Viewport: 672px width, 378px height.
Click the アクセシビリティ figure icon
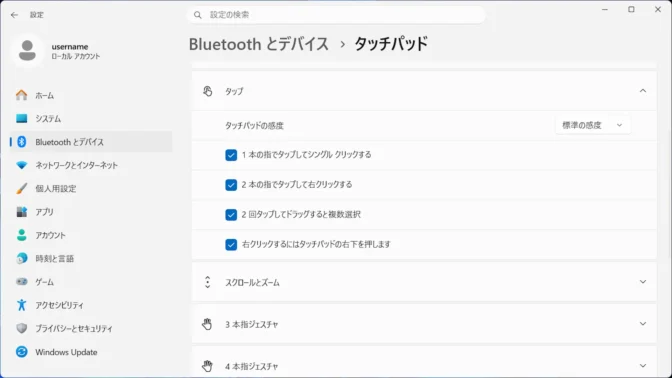point(21,305)
